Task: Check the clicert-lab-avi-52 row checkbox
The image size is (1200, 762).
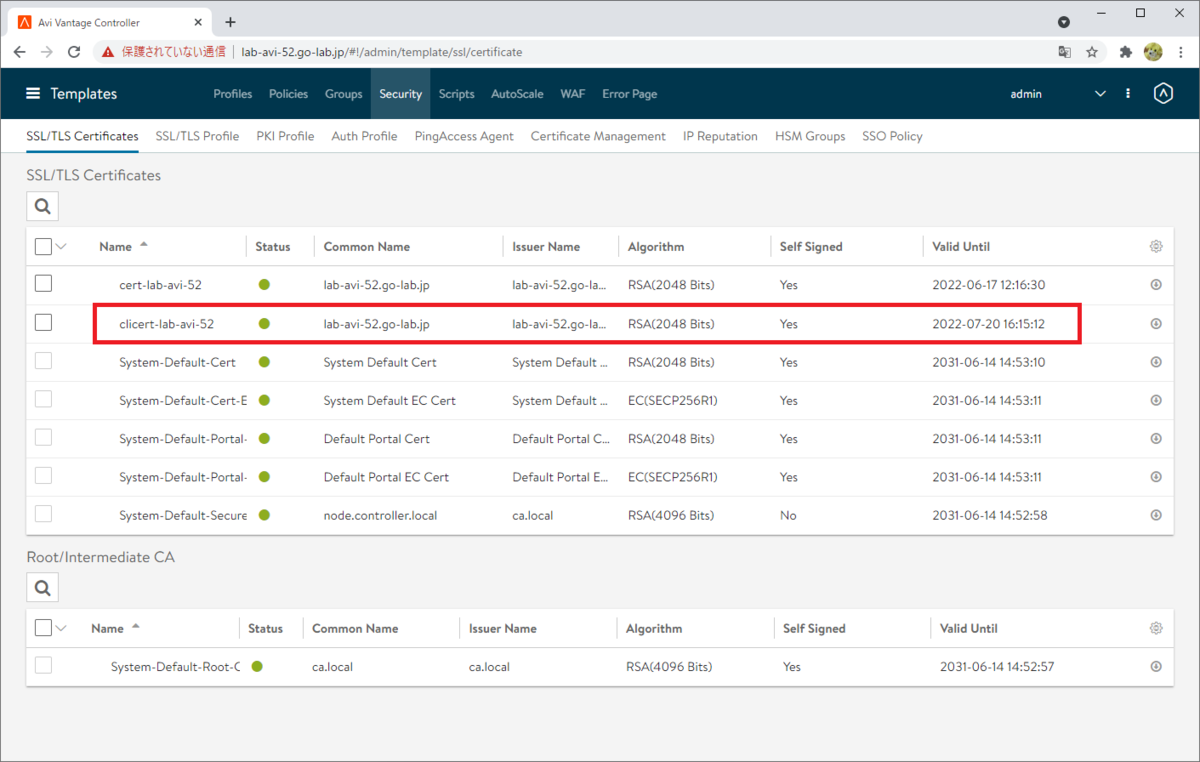Action: pyautogui.click(x=43, y=322)
